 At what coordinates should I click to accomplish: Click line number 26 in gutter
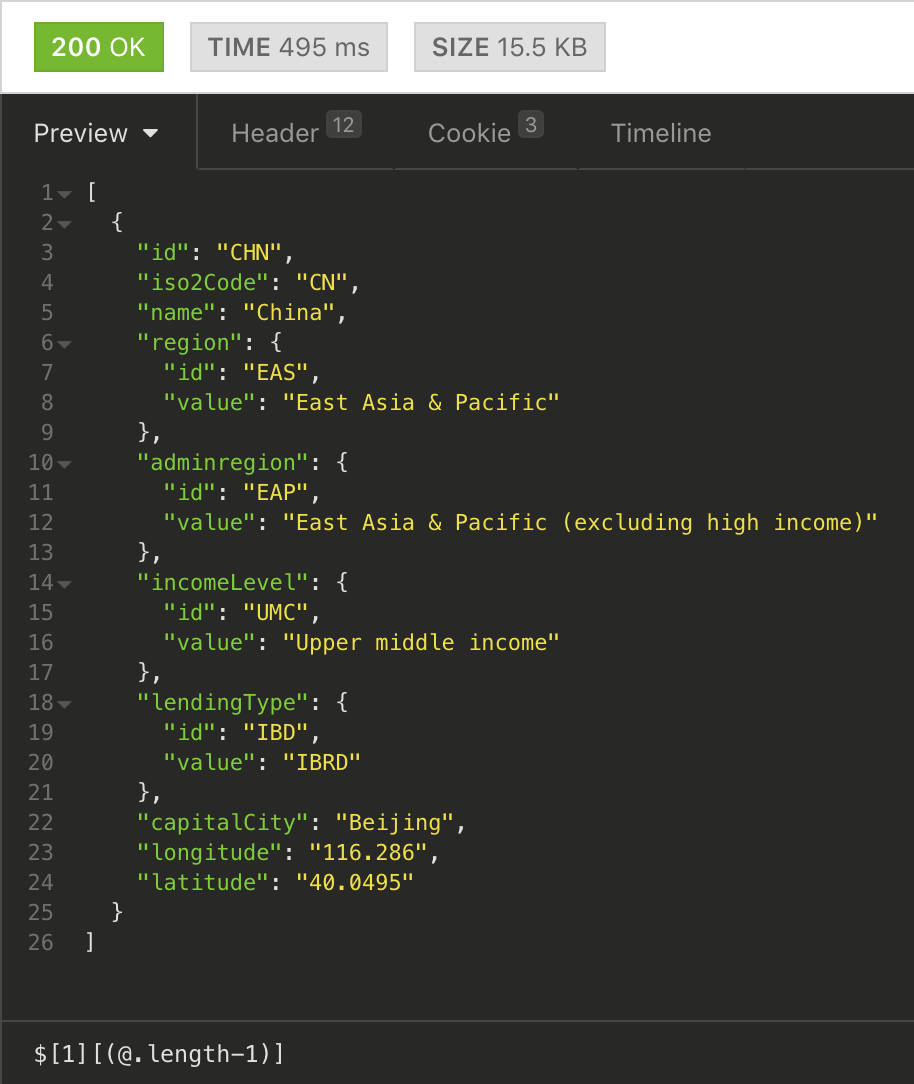pyautogui.click(x=40, y=942)
